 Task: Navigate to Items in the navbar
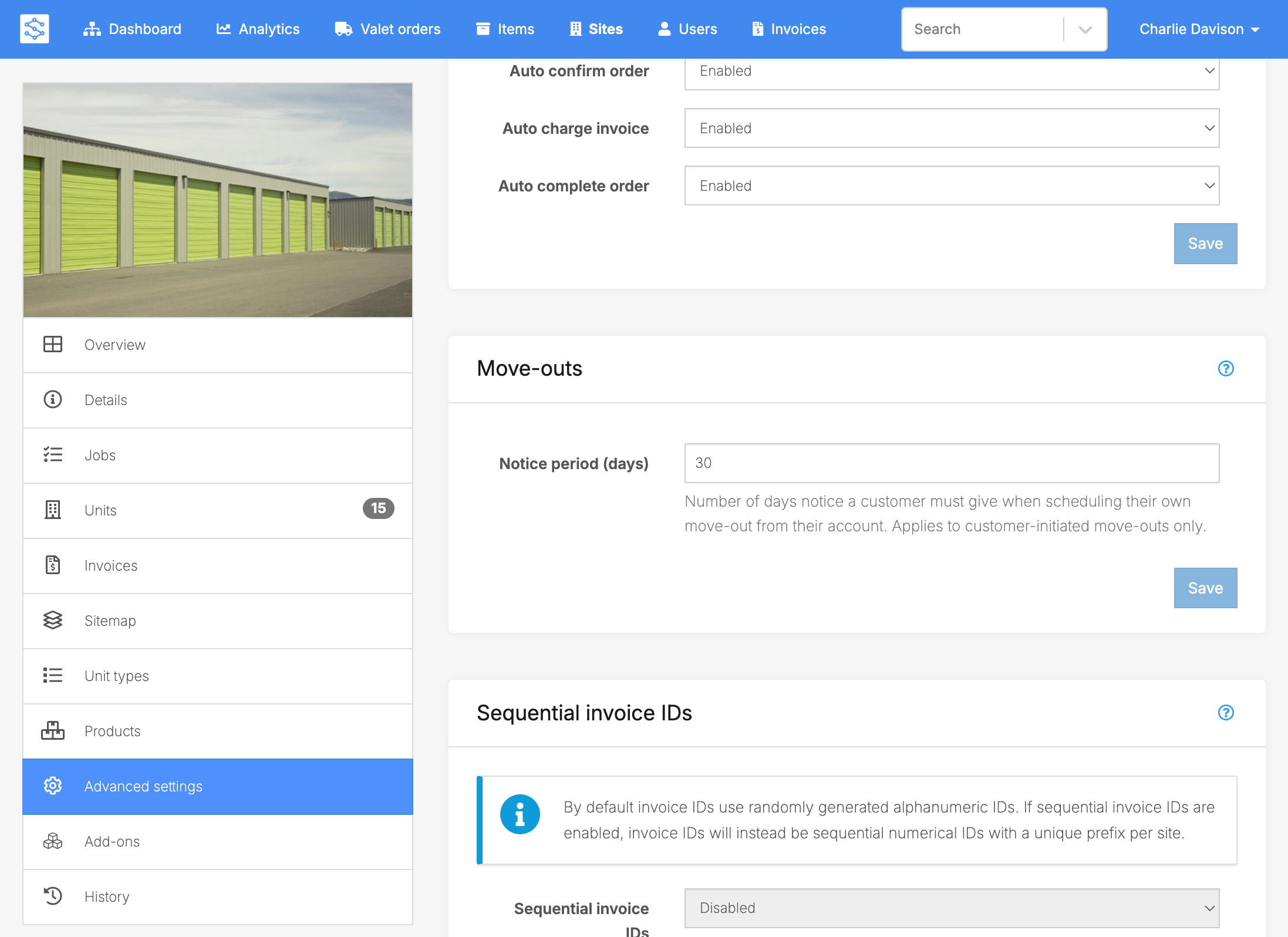[x=505, y=29]
